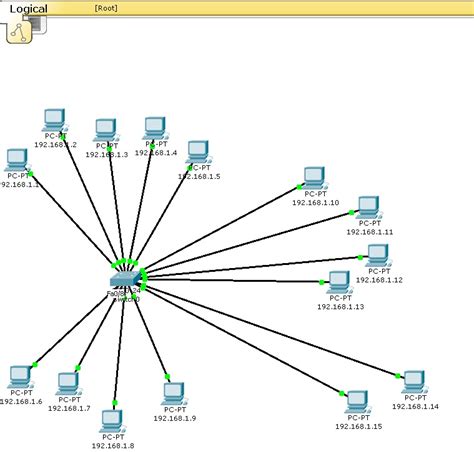Click the green link light near PC 192.168.1.9

coord(167,377)
